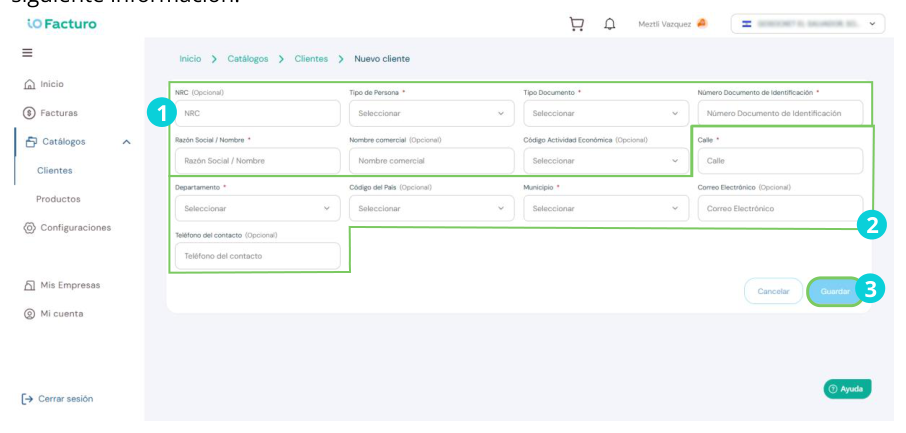This screenshot has width=906, height=433.
Task: Click the Cancelar button
Action: click(x=773, y=291)
